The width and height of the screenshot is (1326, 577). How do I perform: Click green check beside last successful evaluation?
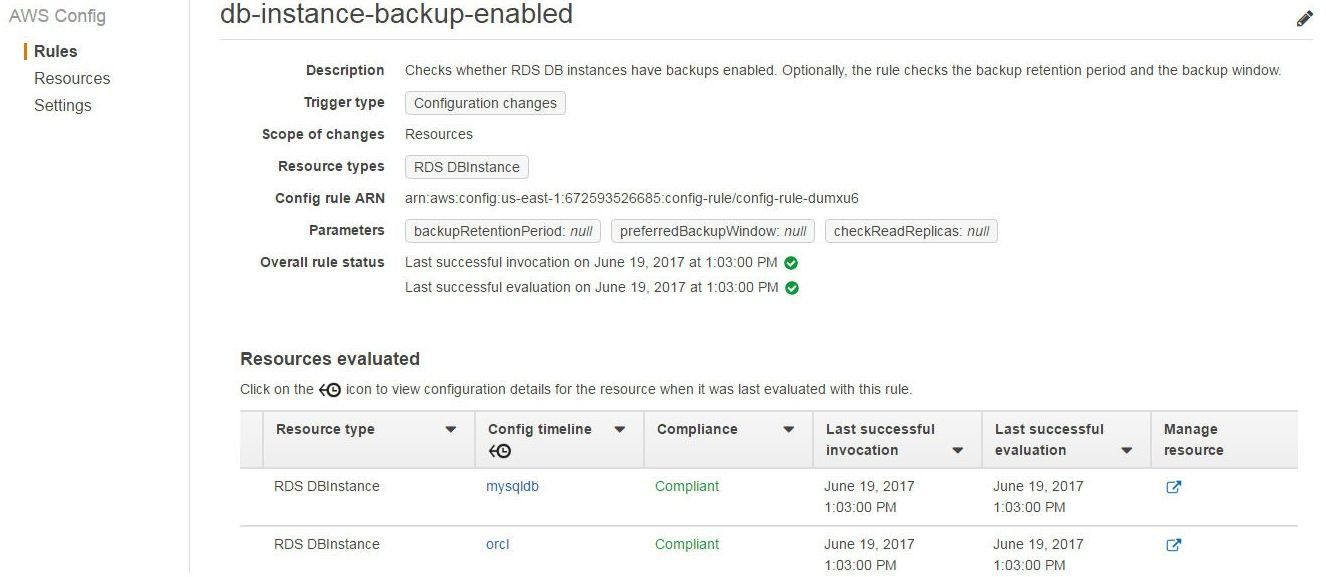click(792, 288)
